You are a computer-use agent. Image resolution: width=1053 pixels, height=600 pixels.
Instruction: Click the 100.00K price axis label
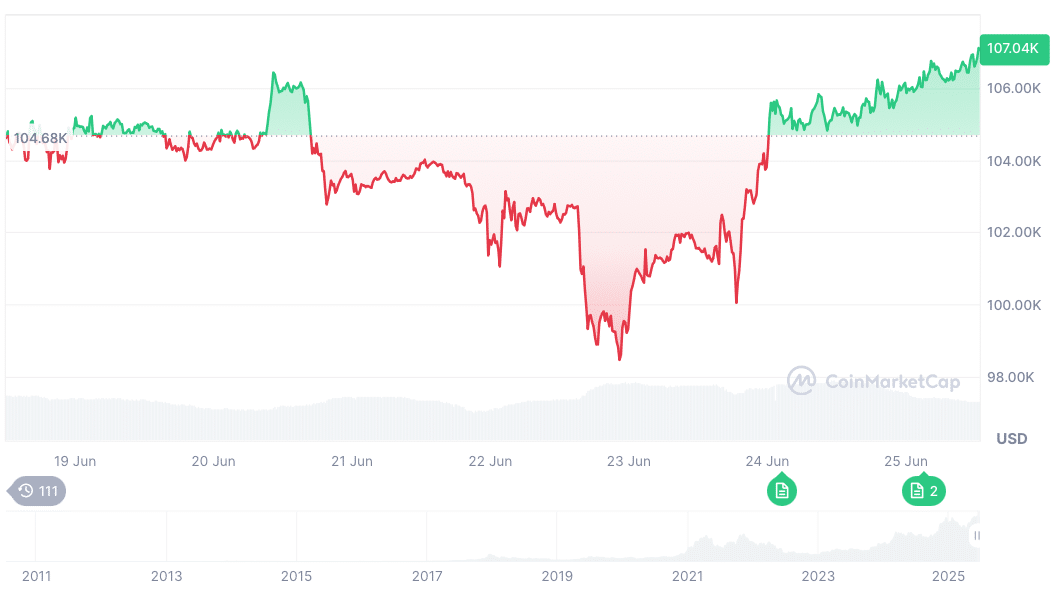point(1013,305)
